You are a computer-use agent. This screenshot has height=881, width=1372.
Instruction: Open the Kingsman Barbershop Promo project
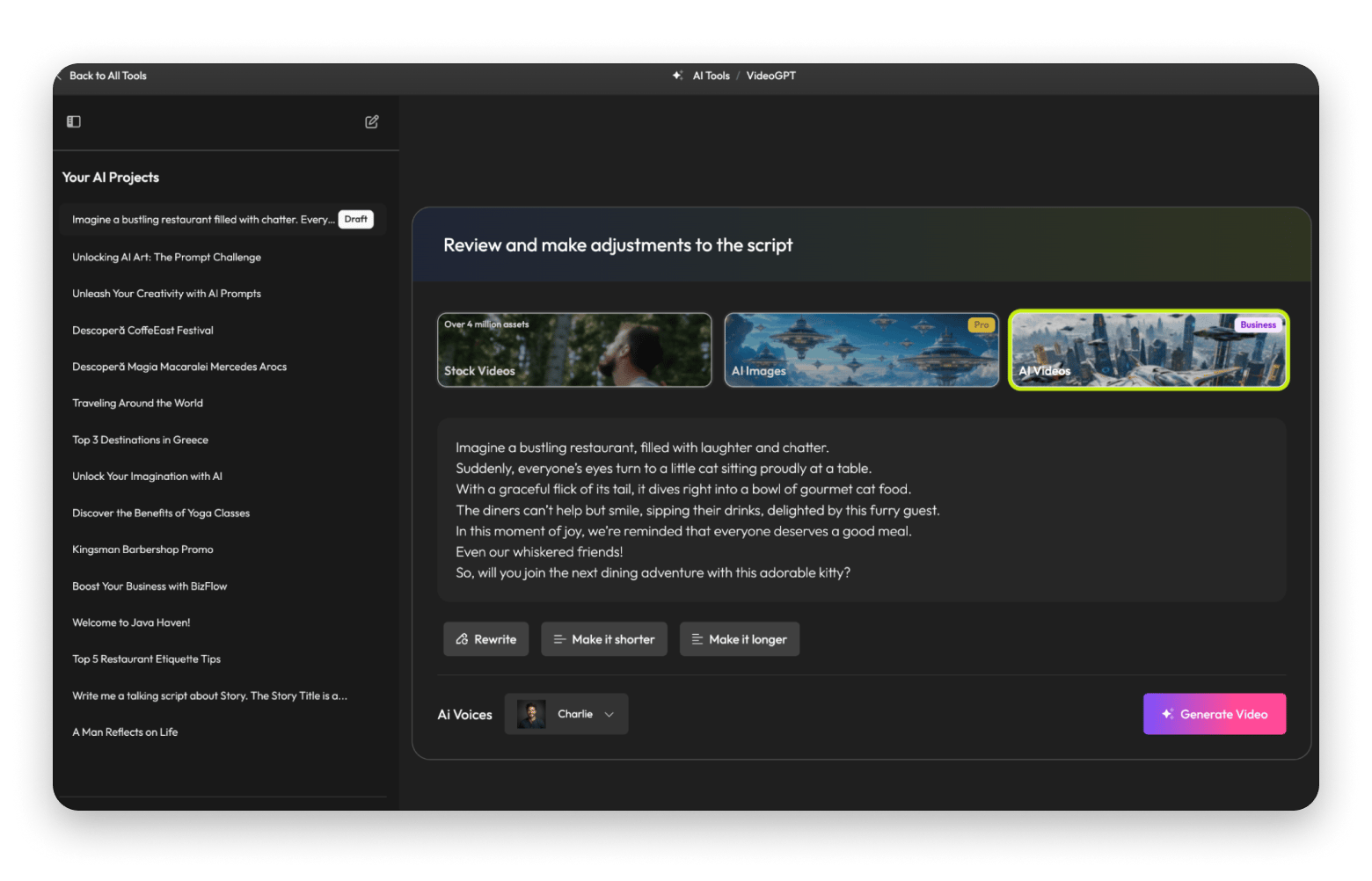coord(142,550)
